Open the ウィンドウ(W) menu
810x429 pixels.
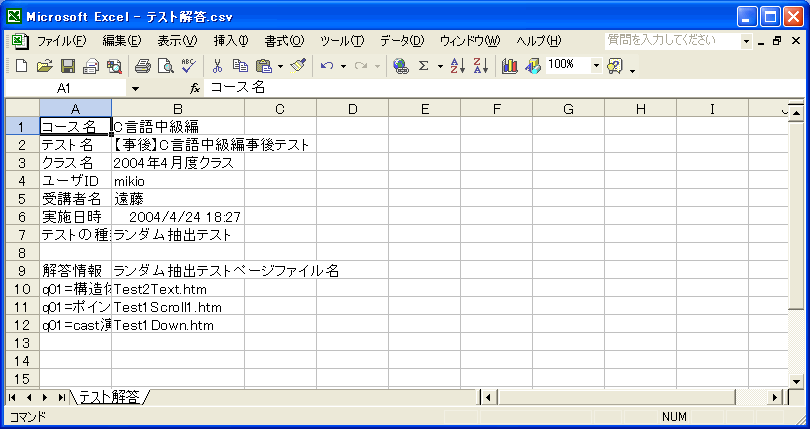click(470, 41)
